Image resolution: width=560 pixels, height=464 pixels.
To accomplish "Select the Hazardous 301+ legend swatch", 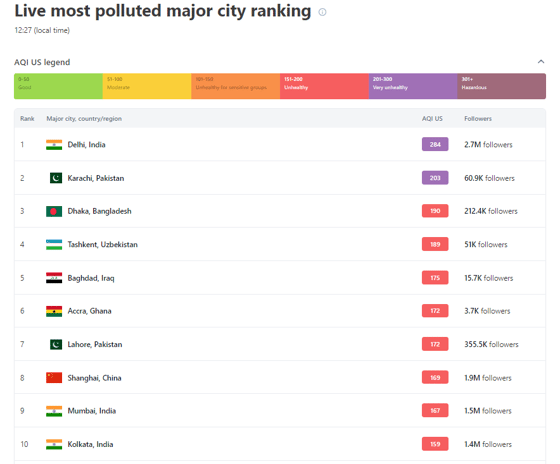I will pyautogui.click(x=501, y=86).
